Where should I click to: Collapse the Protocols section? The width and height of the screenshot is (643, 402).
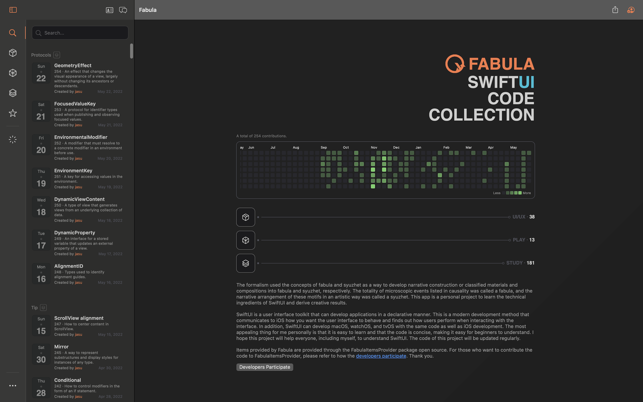coord(57,55)
